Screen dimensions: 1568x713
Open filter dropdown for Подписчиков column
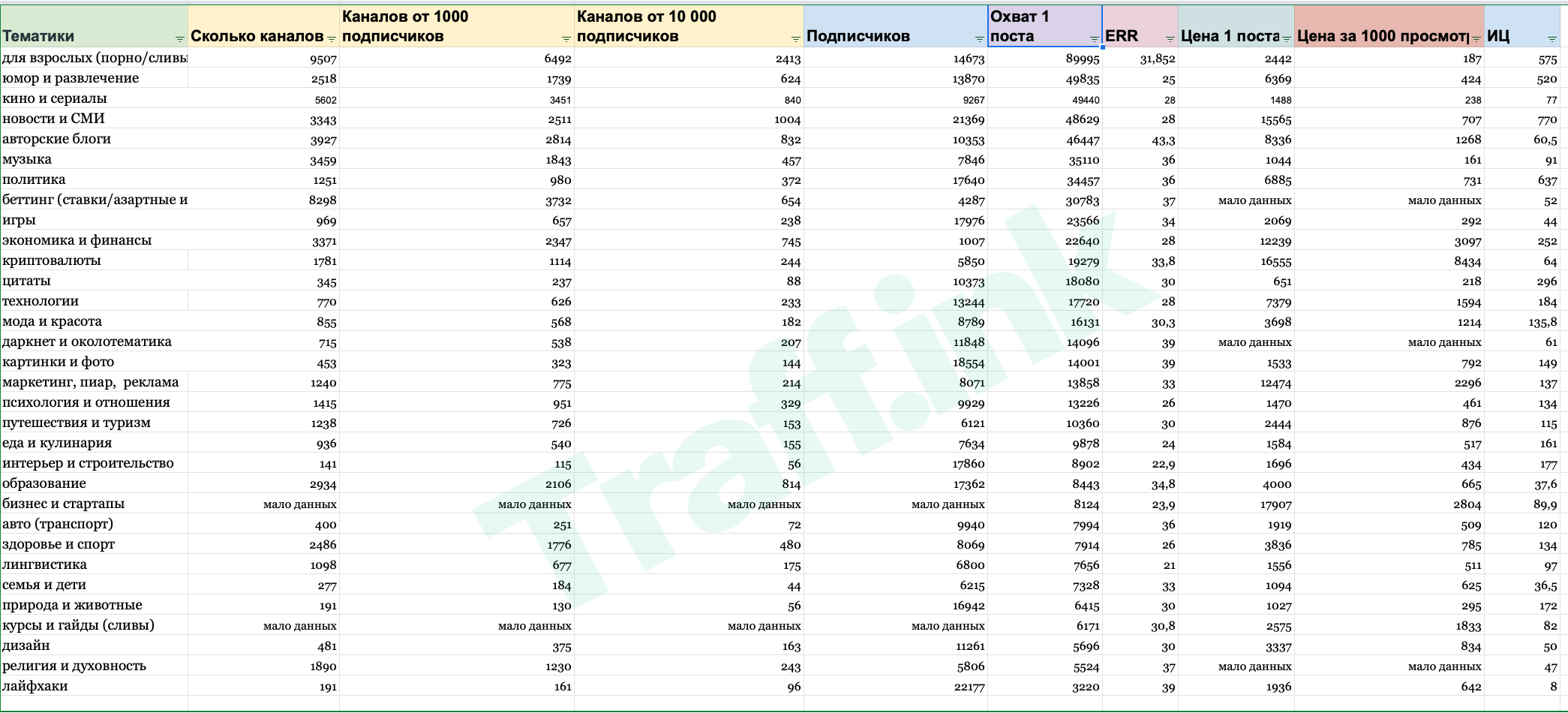(980, 39)
